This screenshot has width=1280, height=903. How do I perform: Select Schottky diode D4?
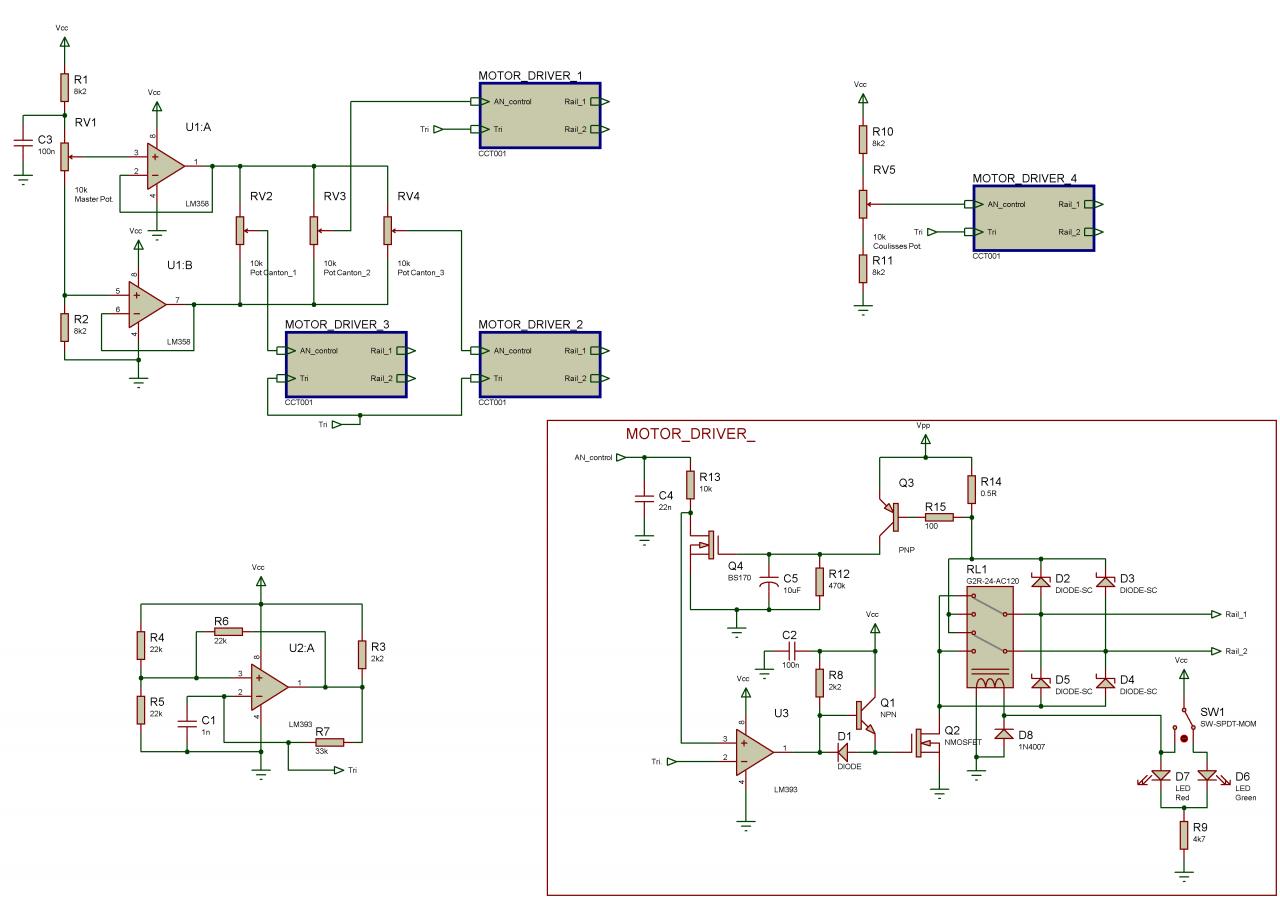tap(1105, 682)
